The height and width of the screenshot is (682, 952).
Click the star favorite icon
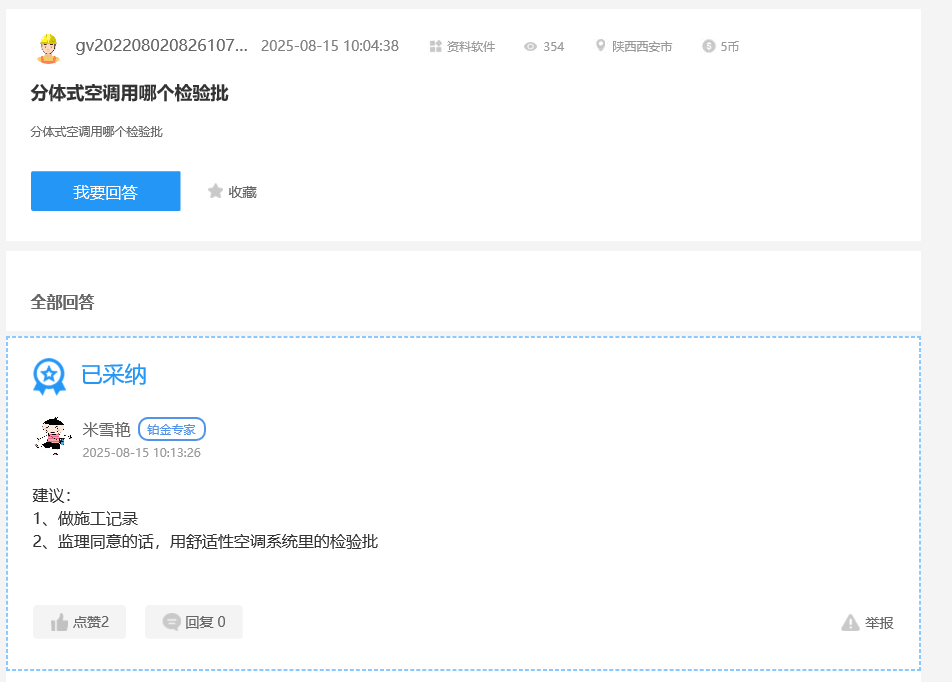coord(215,191)
